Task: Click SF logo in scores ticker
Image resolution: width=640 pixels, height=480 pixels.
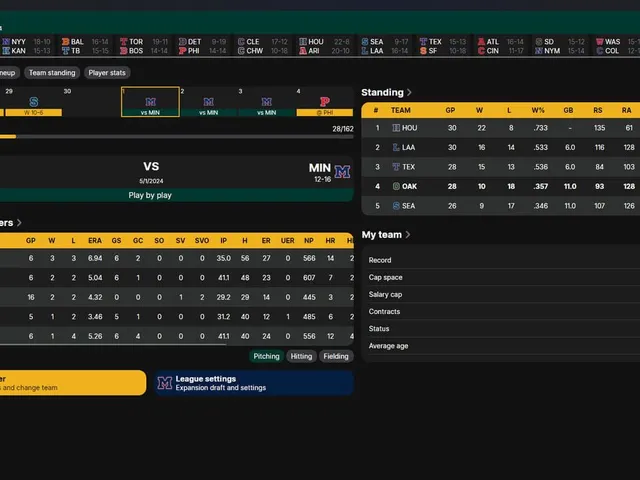Action: click(423, 51)
